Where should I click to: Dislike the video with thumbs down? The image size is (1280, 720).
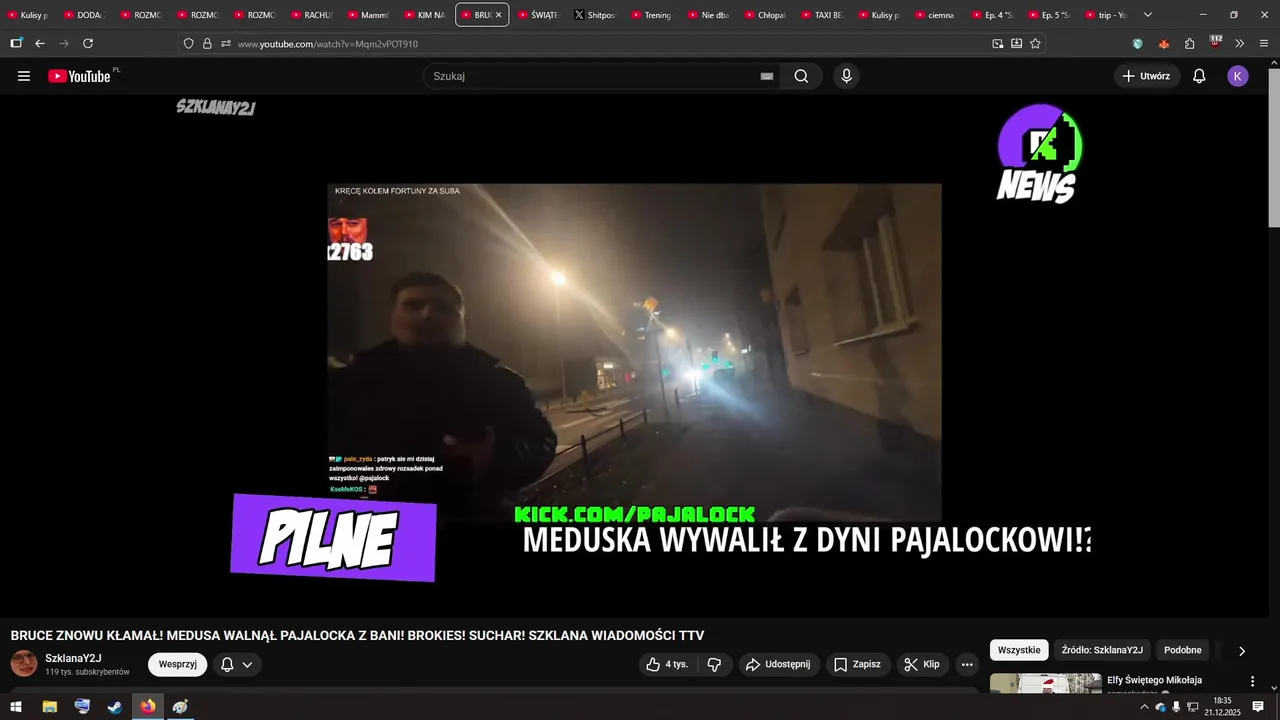click(x=714, y=664)
